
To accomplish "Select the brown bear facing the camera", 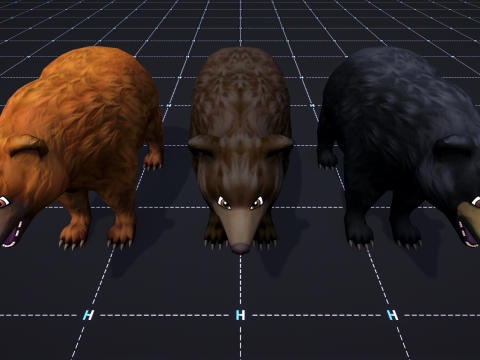I will 240,150.
